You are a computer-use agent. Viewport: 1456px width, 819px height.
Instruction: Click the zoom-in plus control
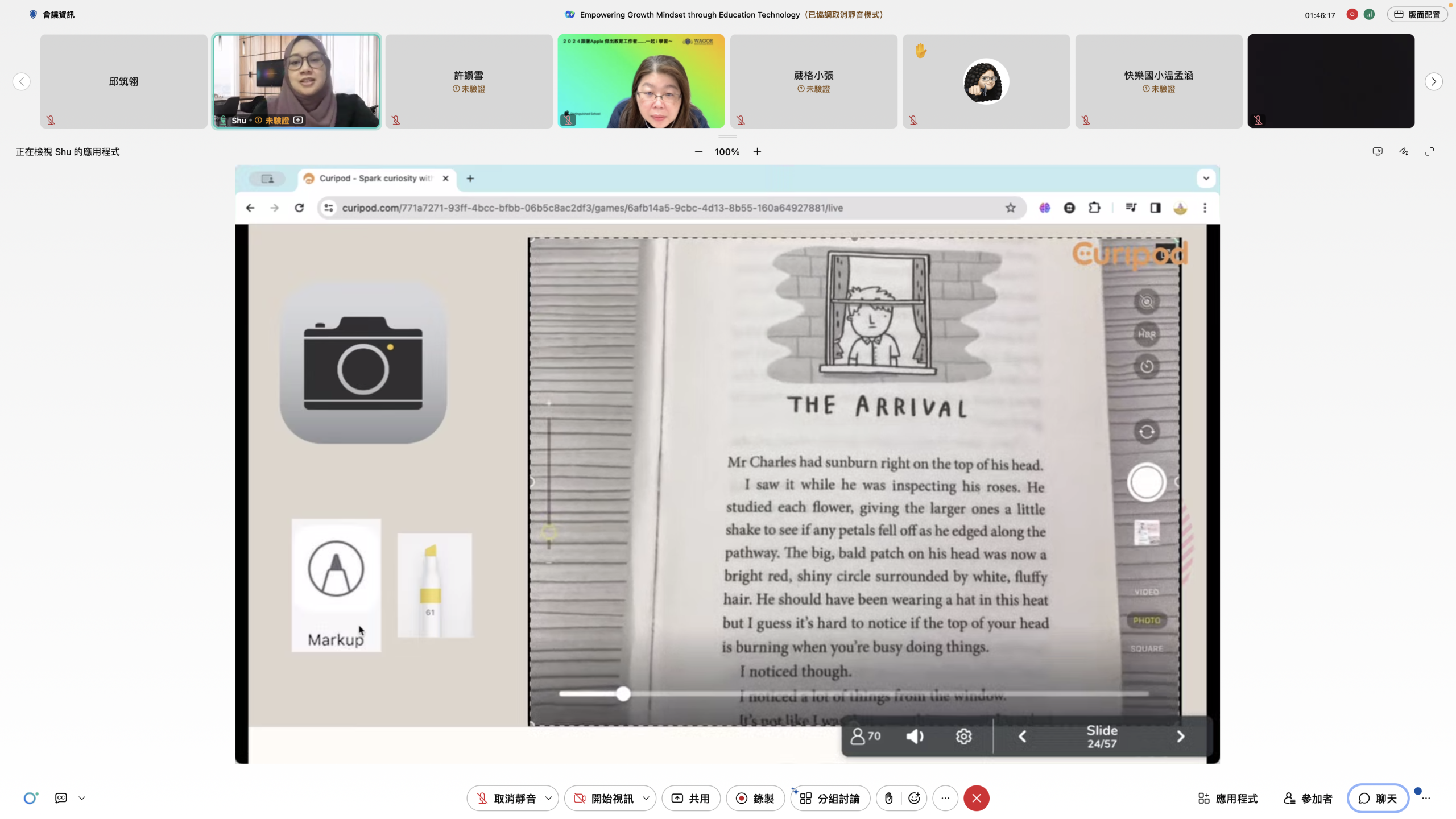coord(757,151)
